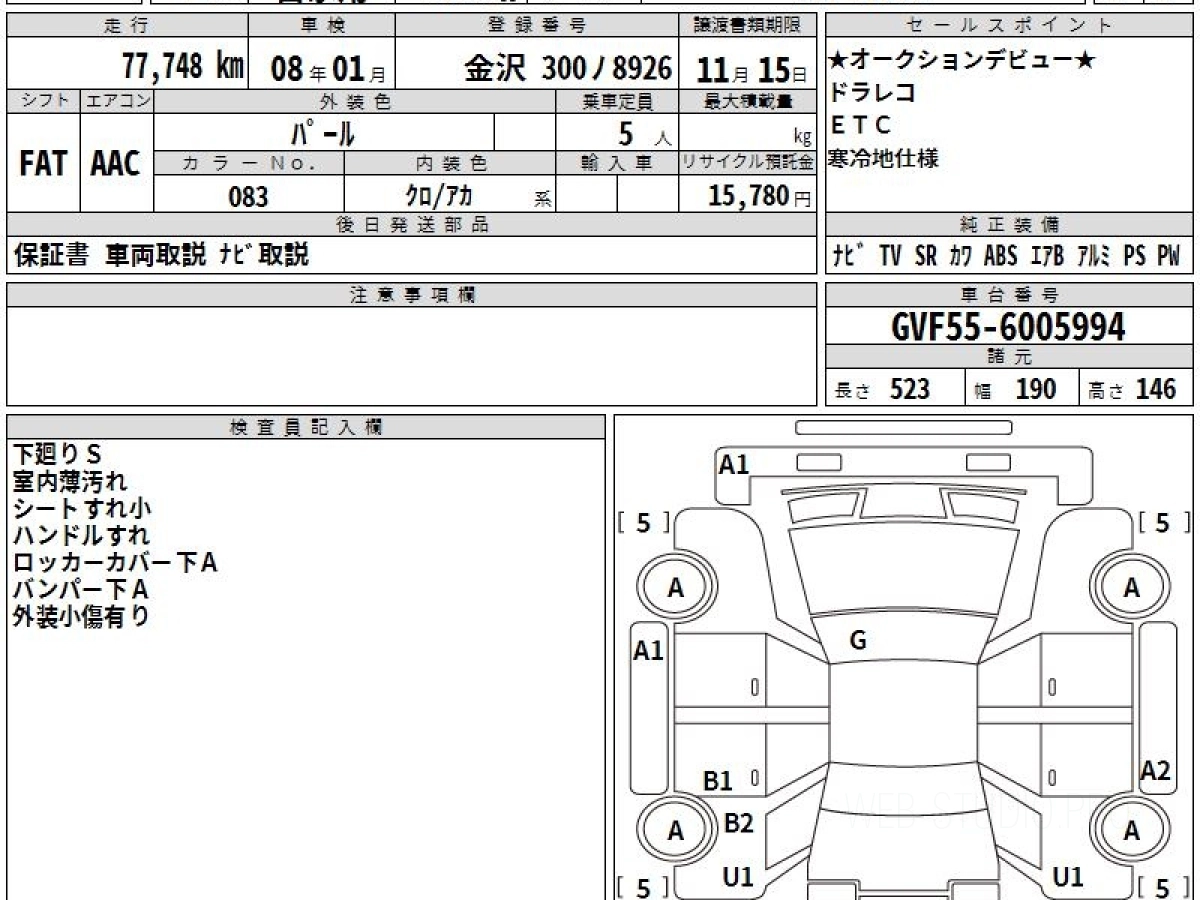Click the chassis number GVF55-6005994
This screenshot has height=900, width=1200.
click(x=1008, y=327)
